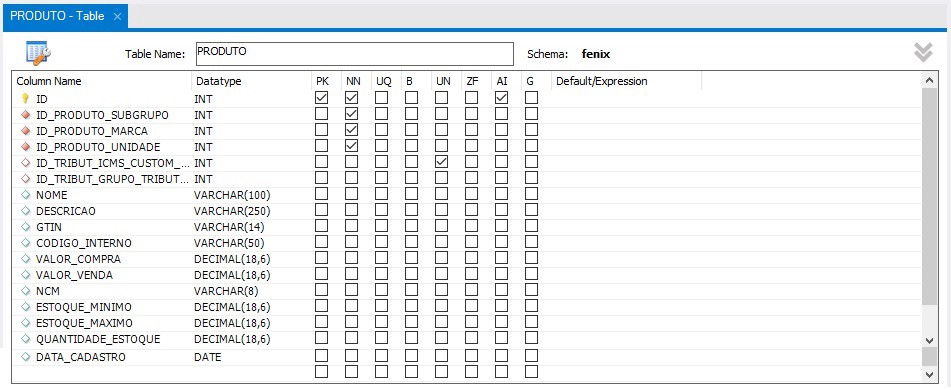
Task: Check the NN checkbox for DATA_CADASTRO
Action: [x=351, y=356]
